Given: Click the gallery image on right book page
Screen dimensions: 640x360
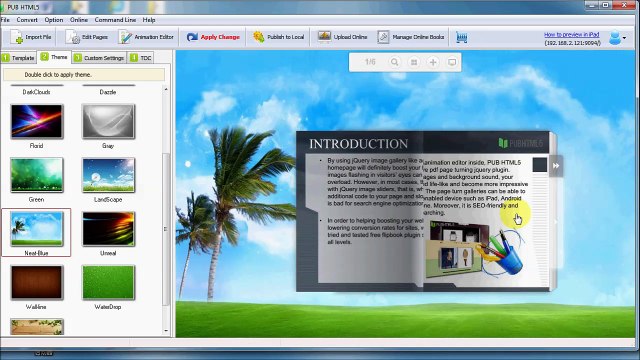Looking at the screenshot, I should click(x=476, y=249).
